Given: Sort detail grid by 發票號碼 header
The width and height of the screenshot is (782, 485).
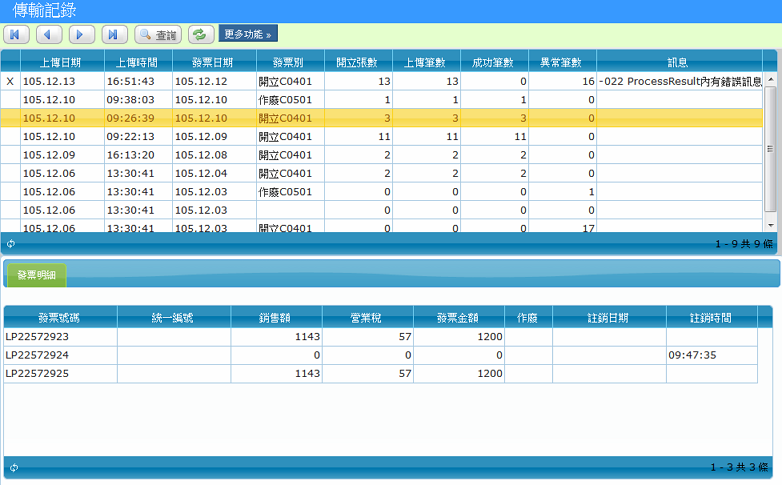Looking at the screenshot, I should click(x=59, y=318).
